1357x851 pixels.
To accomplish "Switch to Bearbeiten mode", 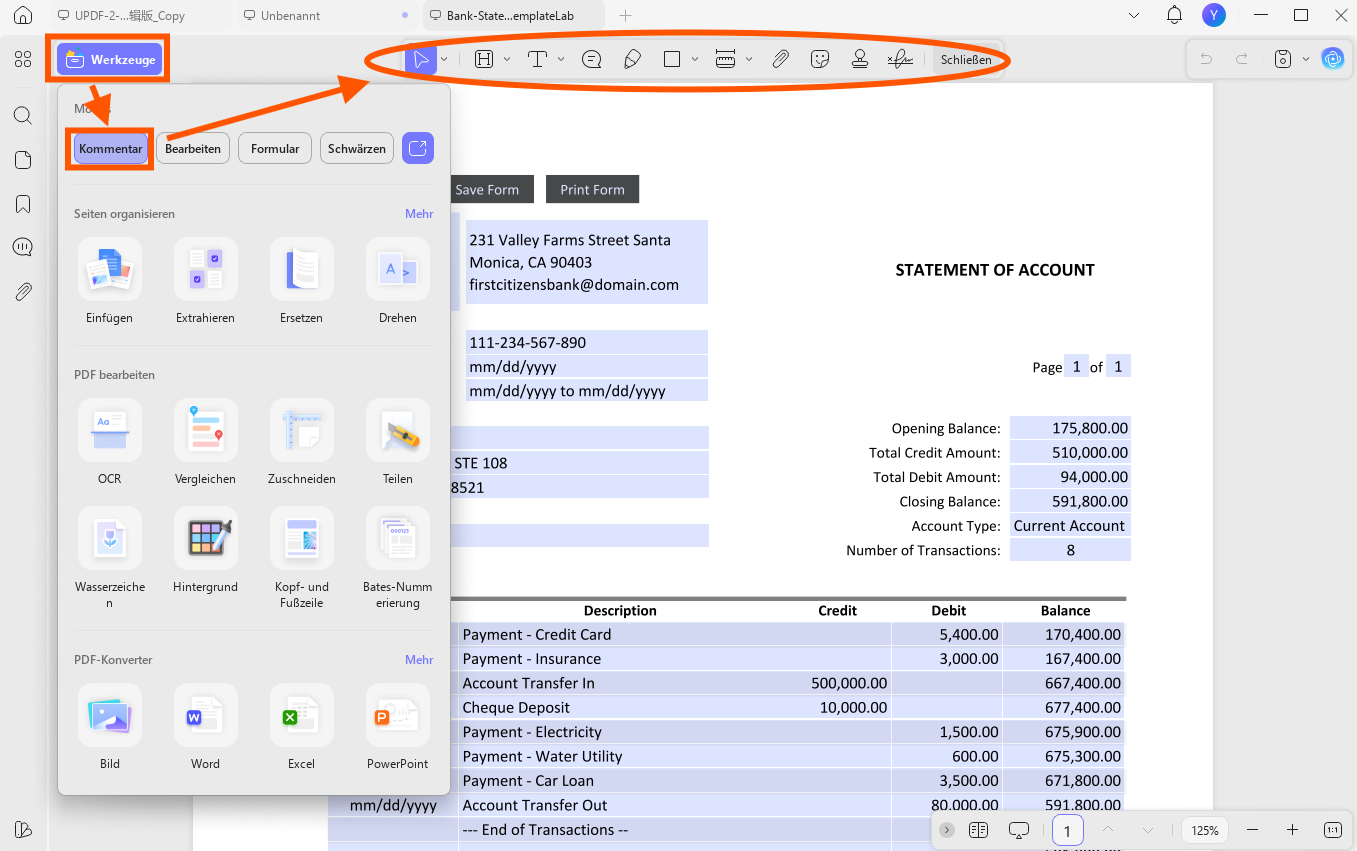I will tap(193, 148).
